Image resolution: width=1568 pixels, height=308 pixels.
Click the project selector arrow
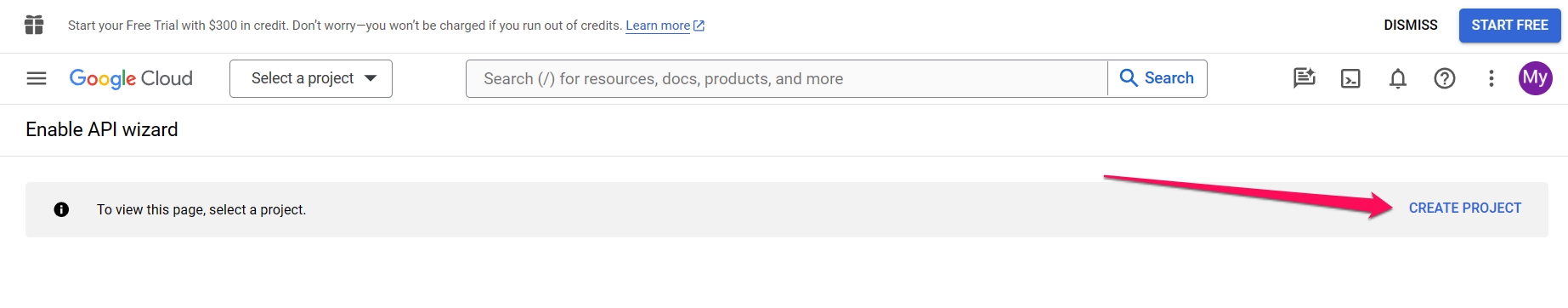[x=371, y=78]
